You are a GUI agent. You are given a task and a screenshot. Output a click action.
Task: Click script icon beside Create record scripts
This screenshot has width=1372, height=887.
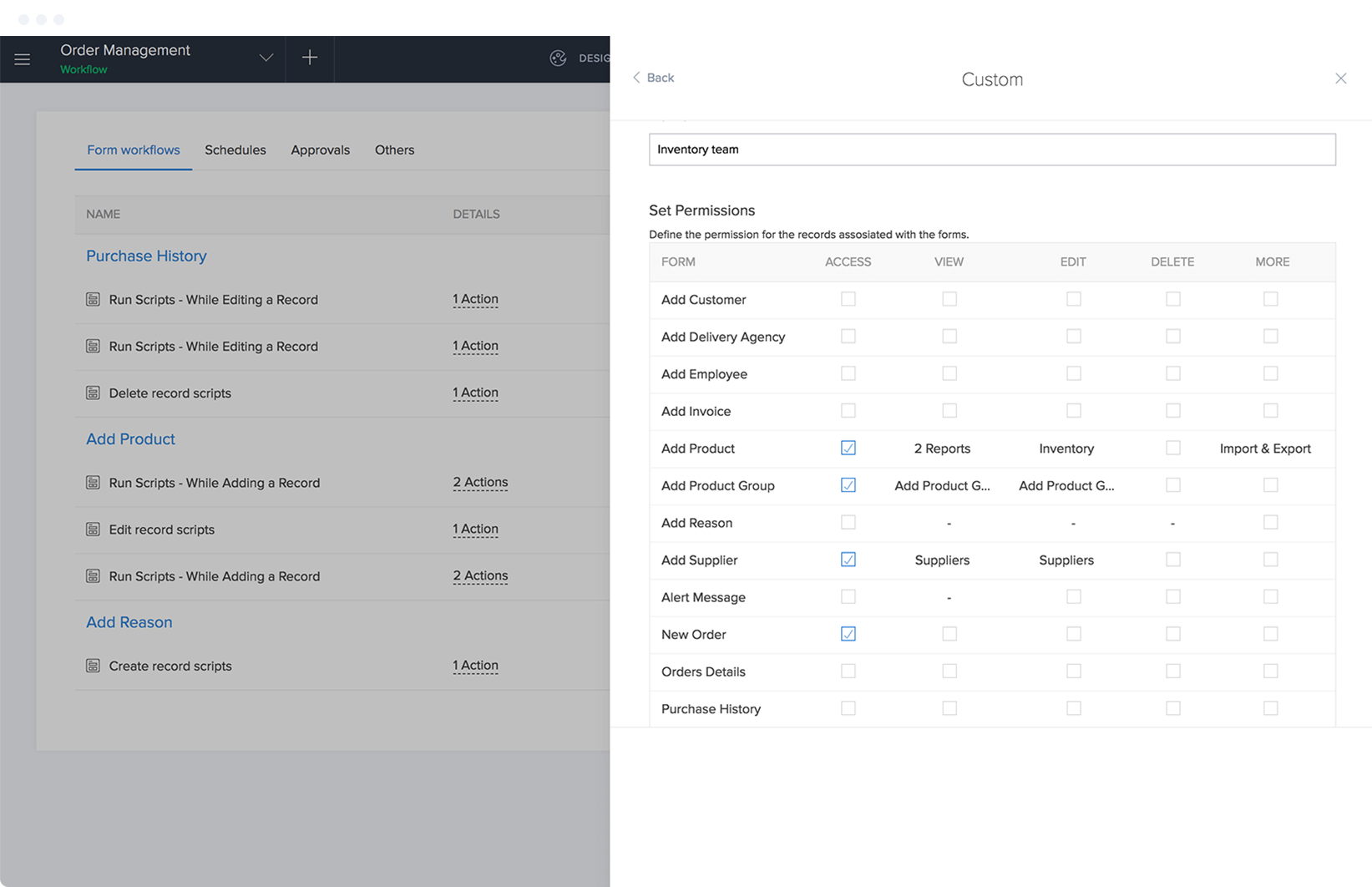pyautogui.click(x=93, y=666)
